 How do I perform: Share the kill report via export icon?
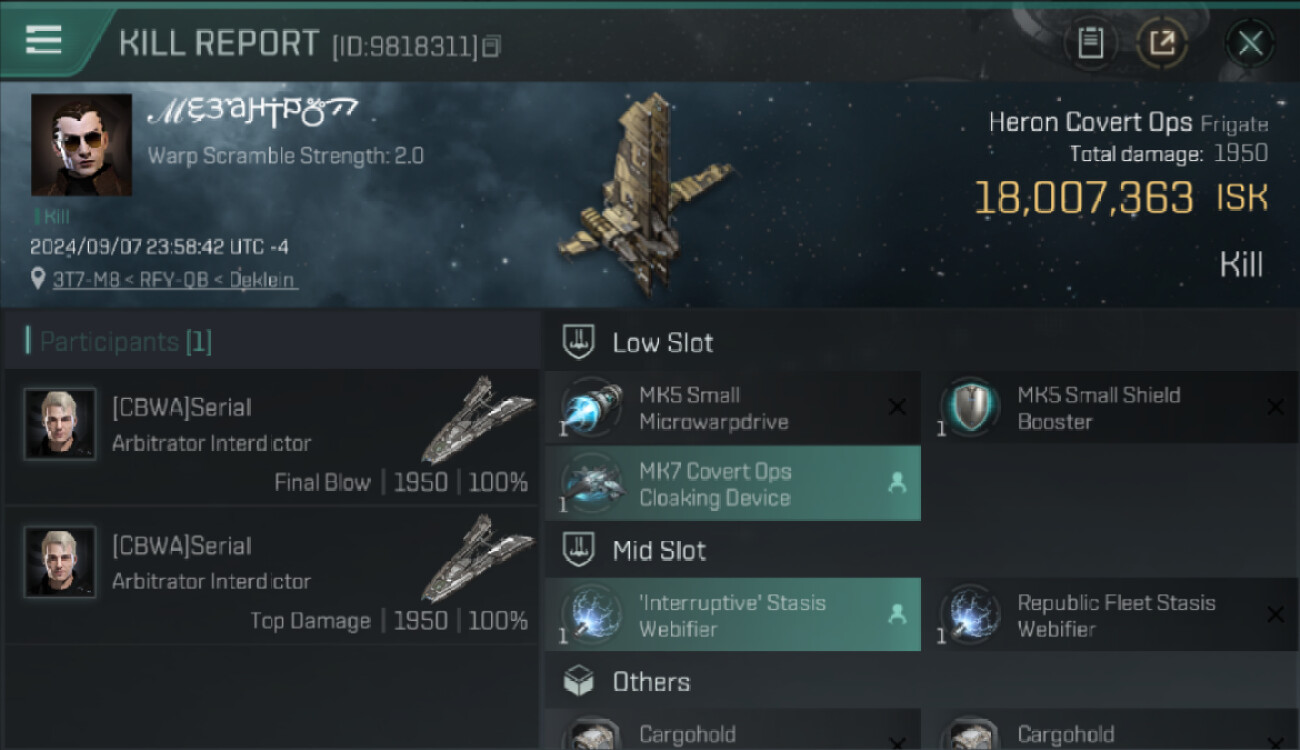[x=1162, y=43]
